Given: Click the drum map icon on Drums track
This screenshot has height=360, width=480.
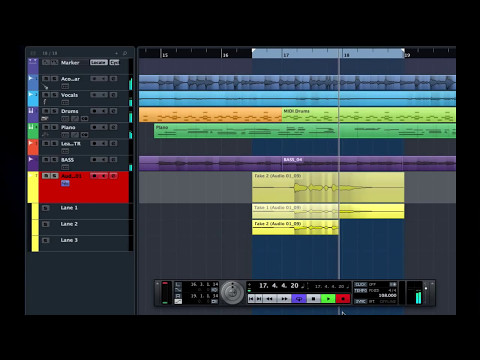Looking at the screenshot, I should pyautogui.click(x=84, y=118).
